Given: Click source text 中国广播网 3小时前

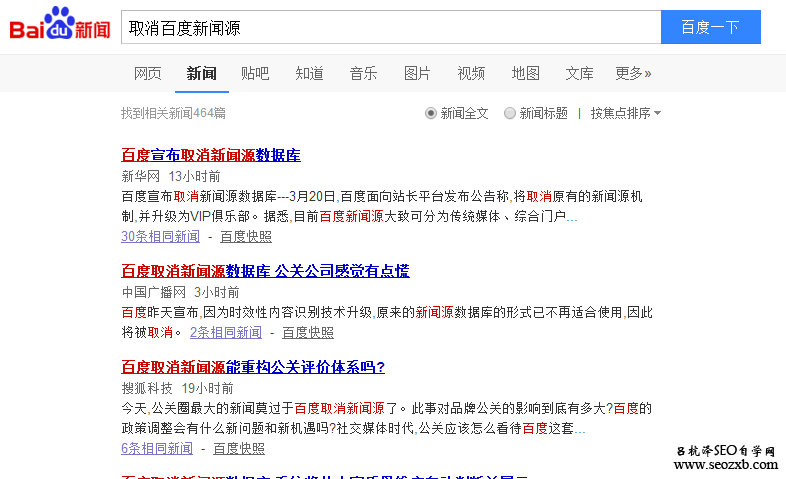Looking at the screenshot, I should point(180,292).
